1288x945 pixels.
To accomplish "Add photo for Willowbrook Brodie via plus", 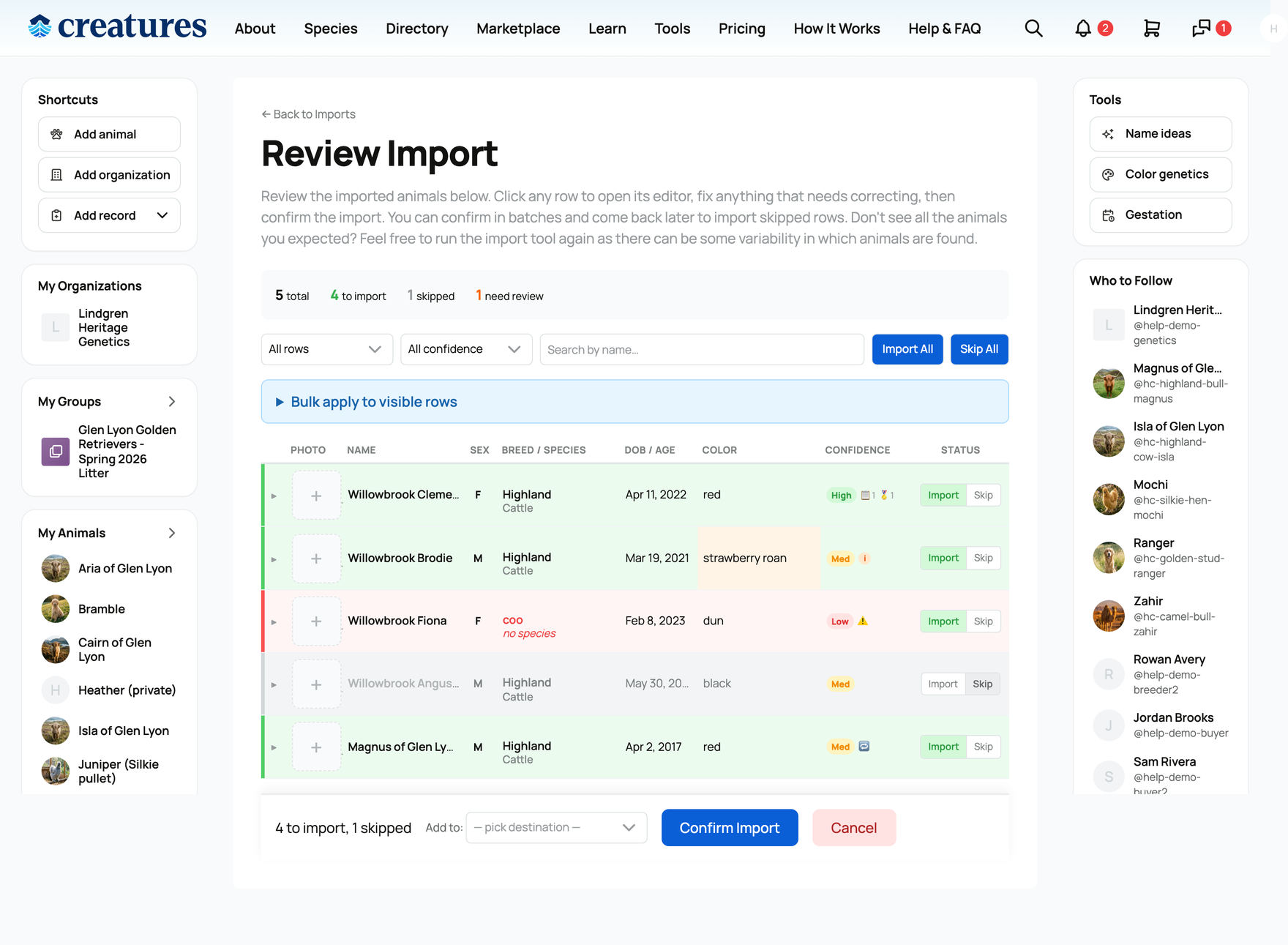I will pyautogui.click(x=316, y=559).
